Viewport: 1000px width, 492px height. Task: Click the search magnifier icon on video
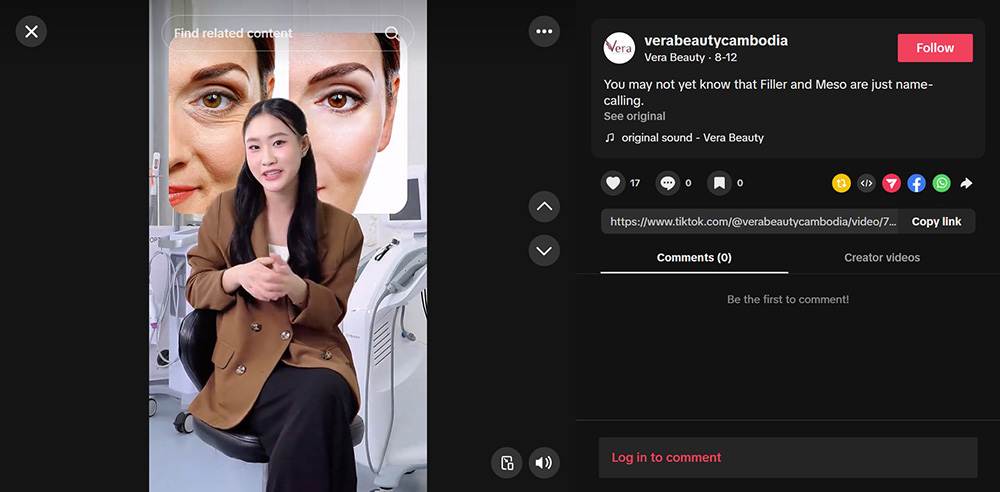point(392,33)
